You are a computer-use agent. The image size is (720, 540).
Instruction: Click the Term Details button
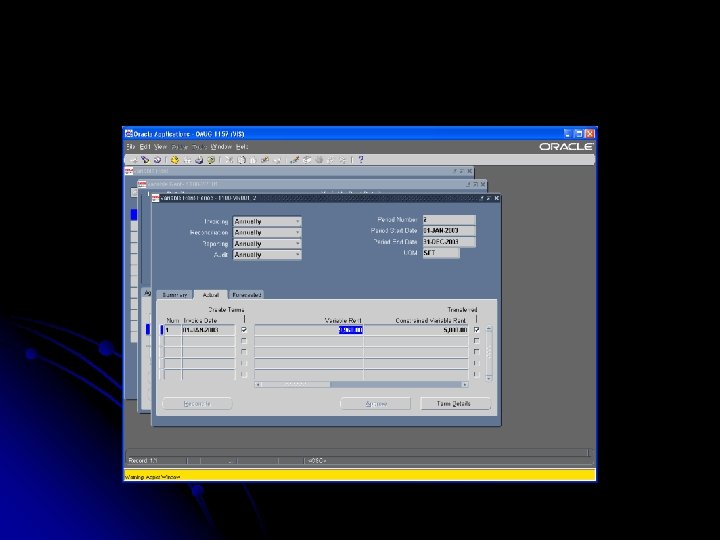(x=454, y=404)
